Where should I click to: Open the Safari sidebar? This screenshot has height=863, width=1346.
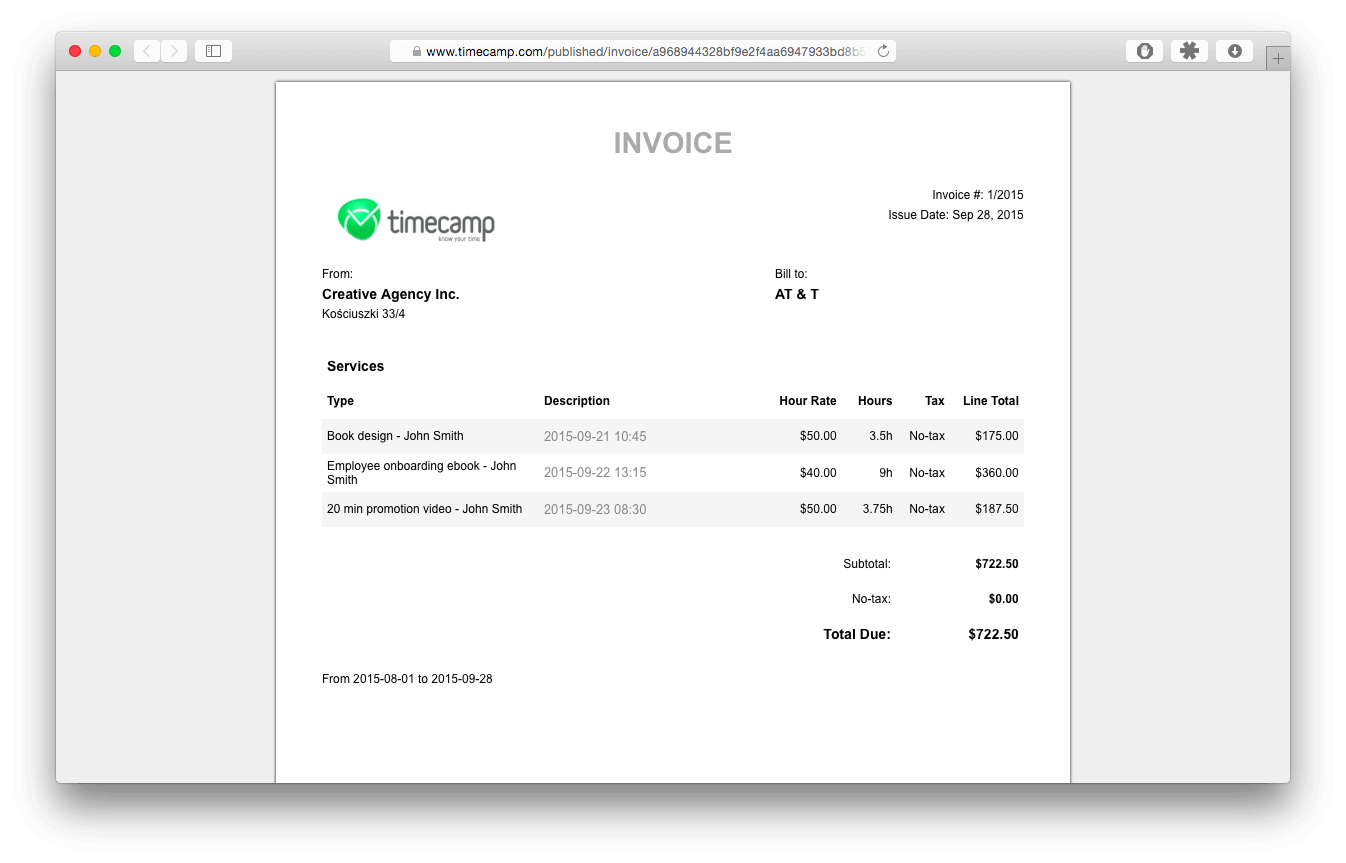pyautogui.click(x=213, y=50)
